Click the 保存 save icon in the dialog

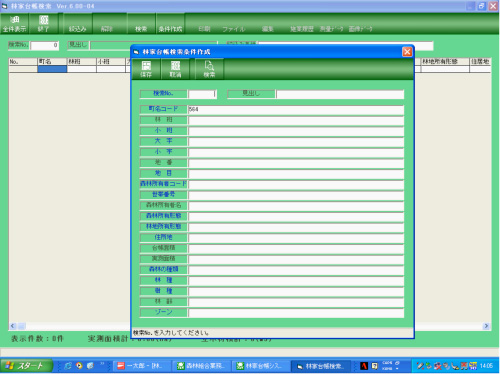click(146, 69)
